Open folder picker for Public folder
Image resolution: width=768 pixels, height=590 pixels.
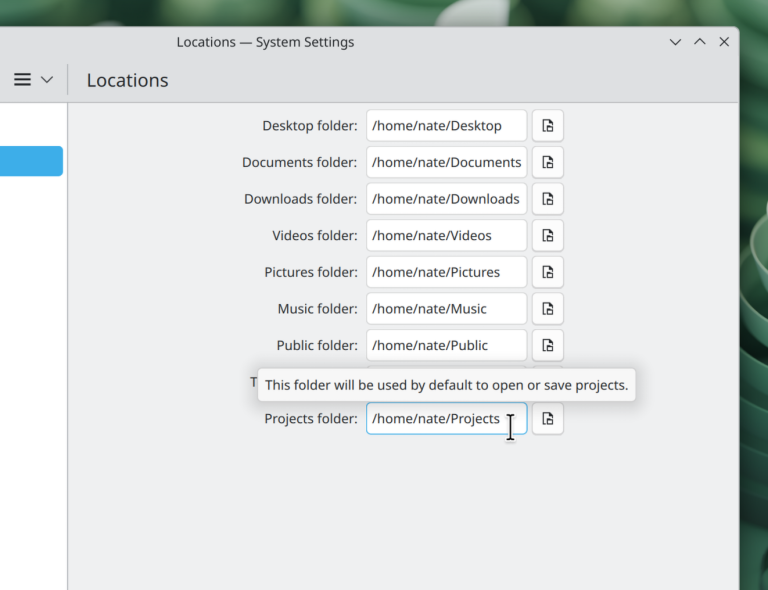point(548,346)
